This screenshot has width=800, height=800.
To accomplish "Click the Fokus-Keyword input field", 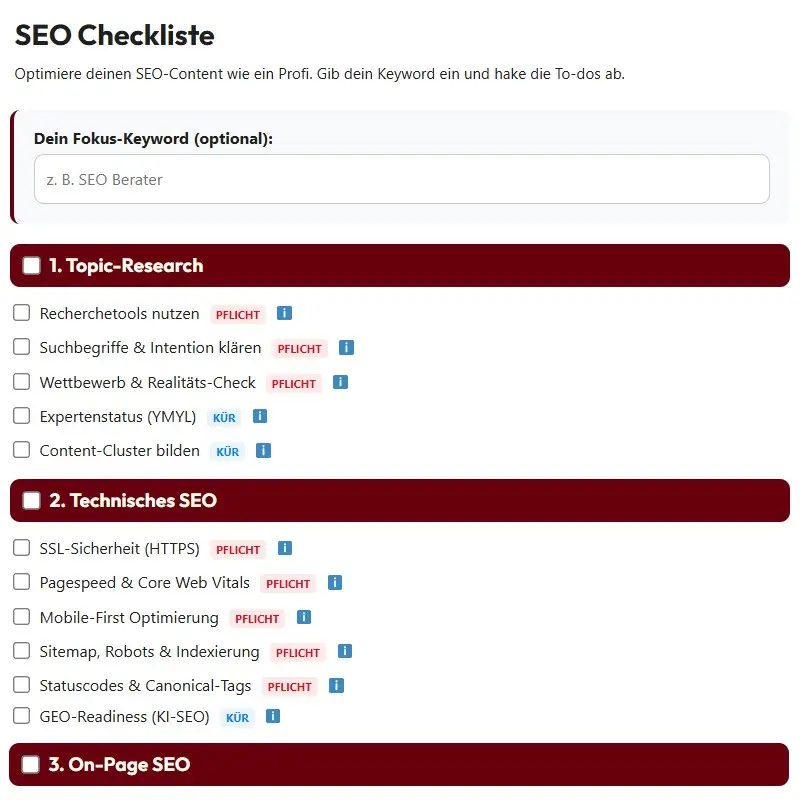I will [401, 180].
